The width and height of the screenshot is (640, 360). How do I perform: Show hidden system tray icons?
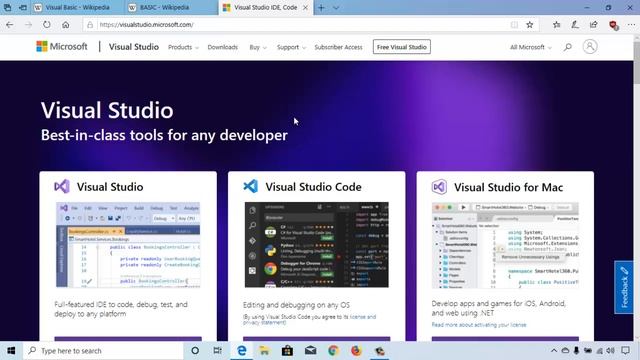point(554,351)
